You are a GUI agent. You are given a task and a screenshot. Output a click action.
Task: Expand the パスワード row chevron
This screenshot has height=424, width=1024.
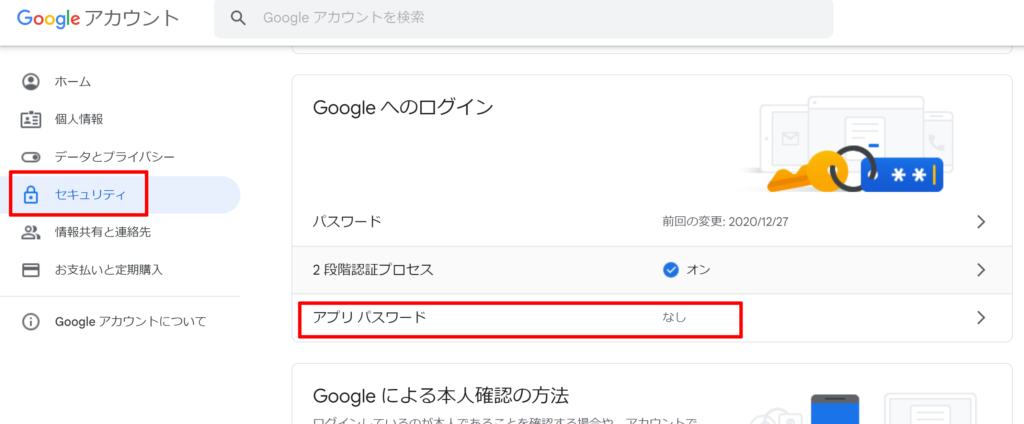click(981, 221)
